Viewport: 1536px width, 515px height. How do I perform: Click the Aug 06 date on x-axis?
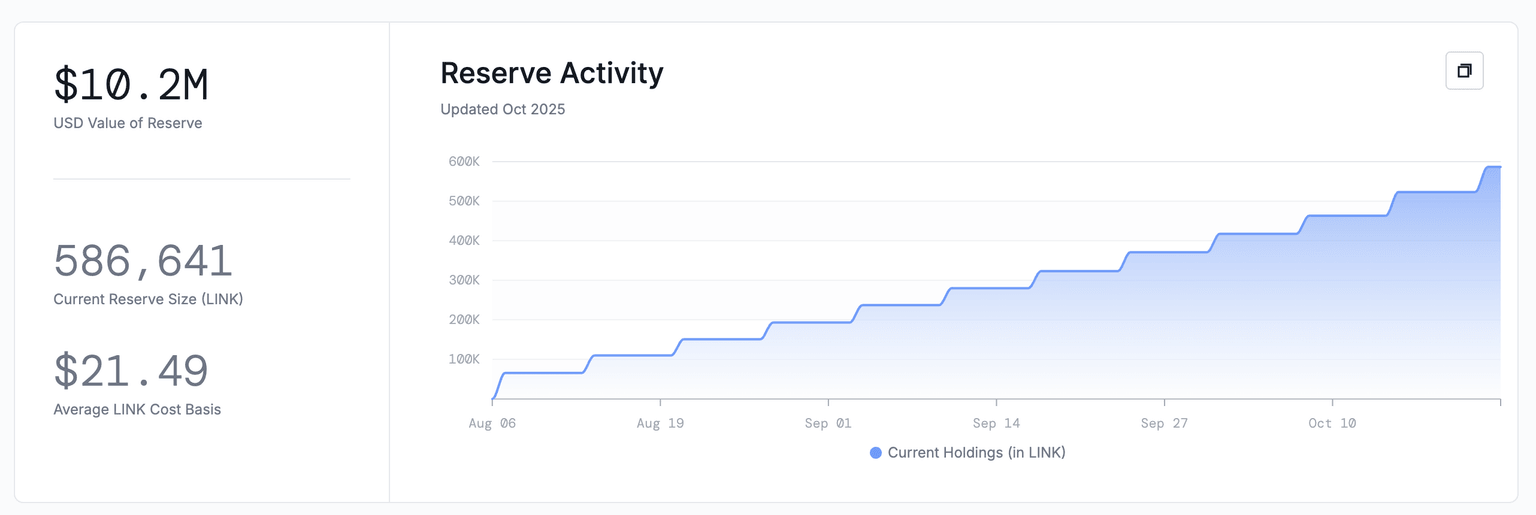492,424
